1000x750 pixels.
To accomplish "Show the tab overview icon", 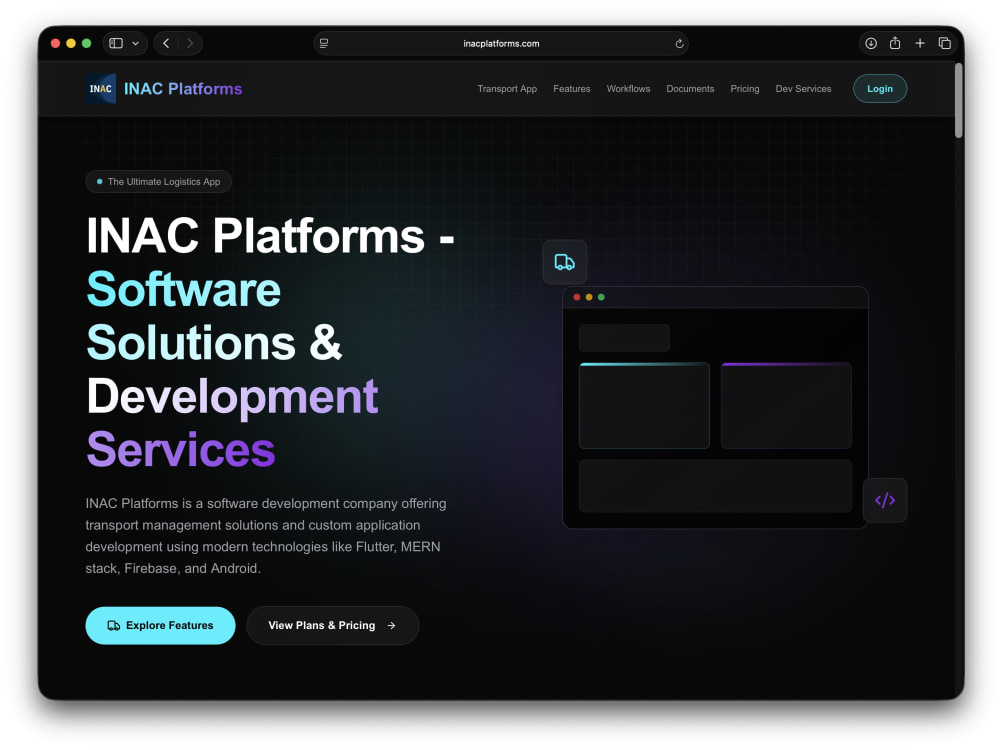I will coord(945,43).
